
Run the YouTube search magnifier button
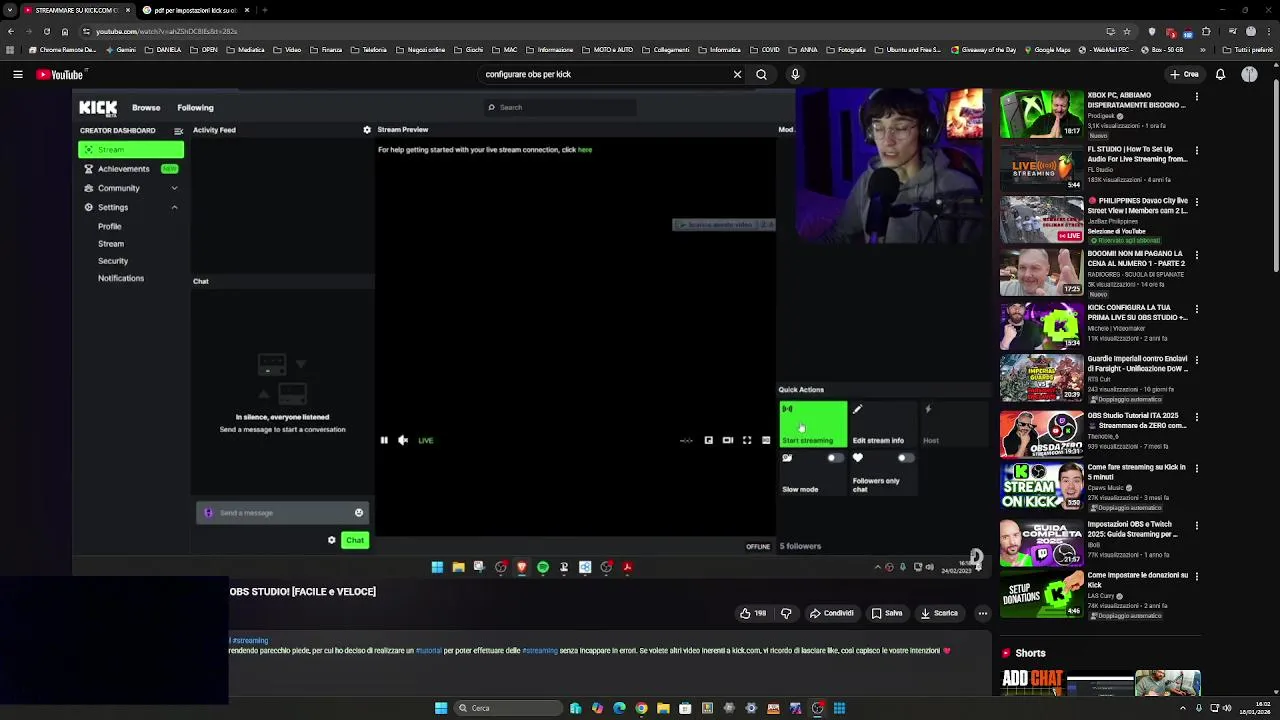(x=762, y=74)
